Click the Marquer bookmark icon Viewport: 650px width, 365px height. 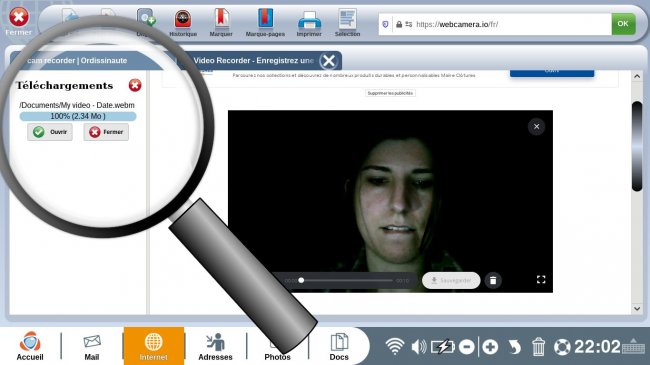(x=221, y=23)
